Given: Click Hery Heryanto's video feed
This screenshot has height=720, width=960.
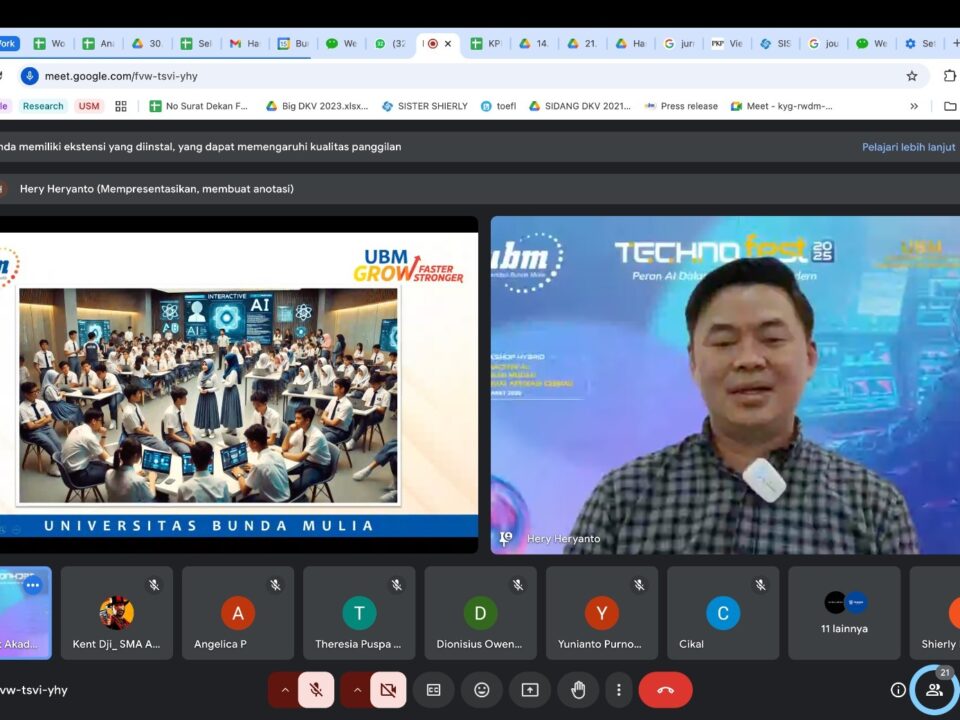Looking at the screenshot, I should [x=725, y=385].
